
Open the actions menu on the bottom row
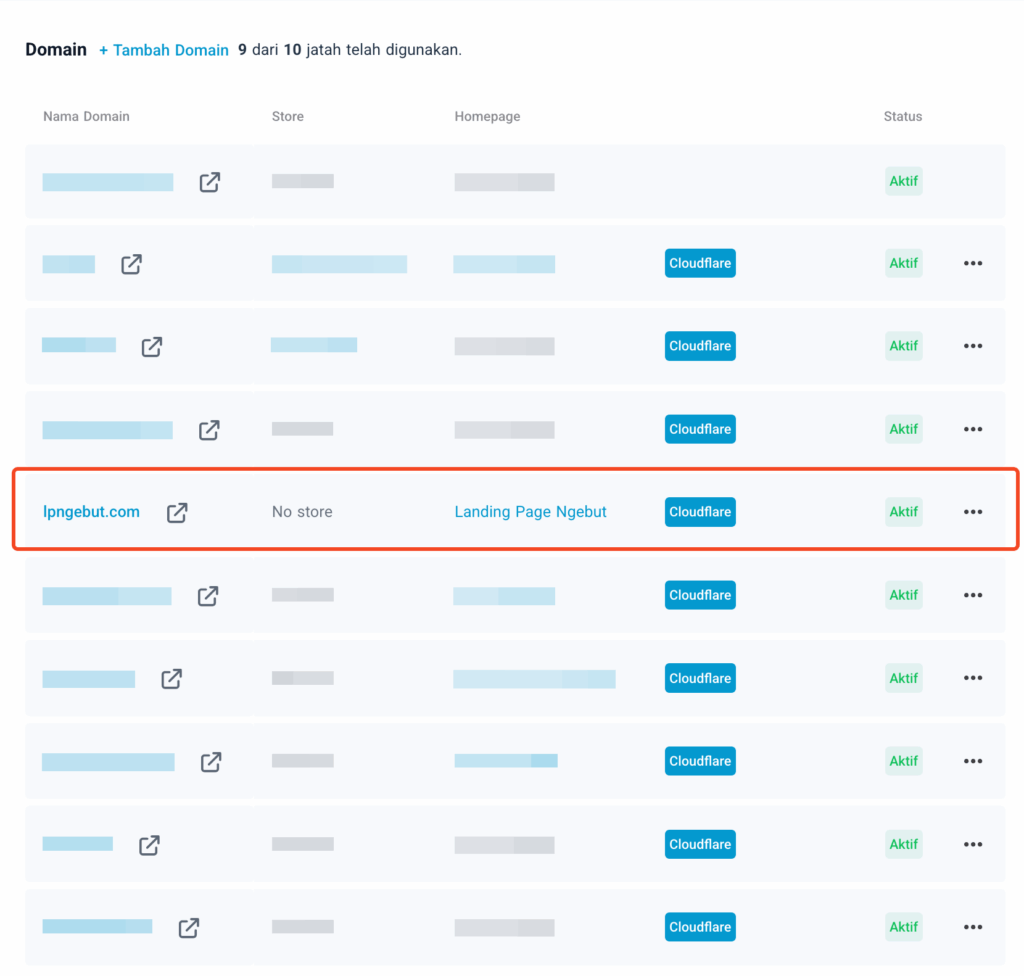point(972,927)
